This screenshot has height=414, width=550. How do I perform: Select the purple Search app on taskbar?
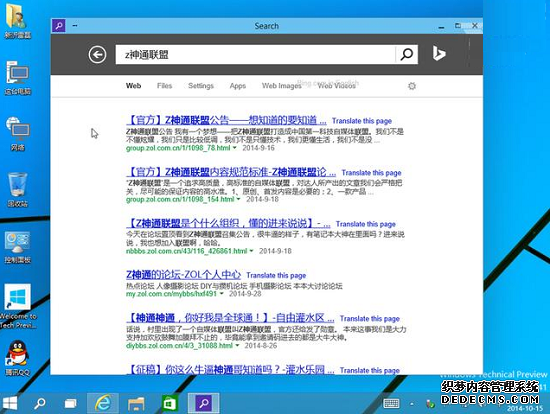pyautogui.click(x=204, y=403)
